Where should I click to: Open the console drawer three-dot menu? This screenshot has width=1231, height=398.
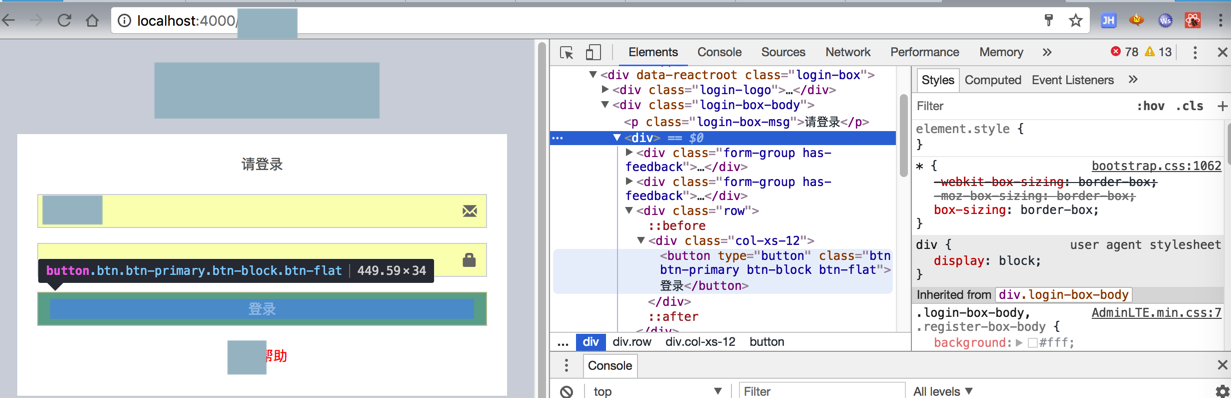click(x=566, y=366)
